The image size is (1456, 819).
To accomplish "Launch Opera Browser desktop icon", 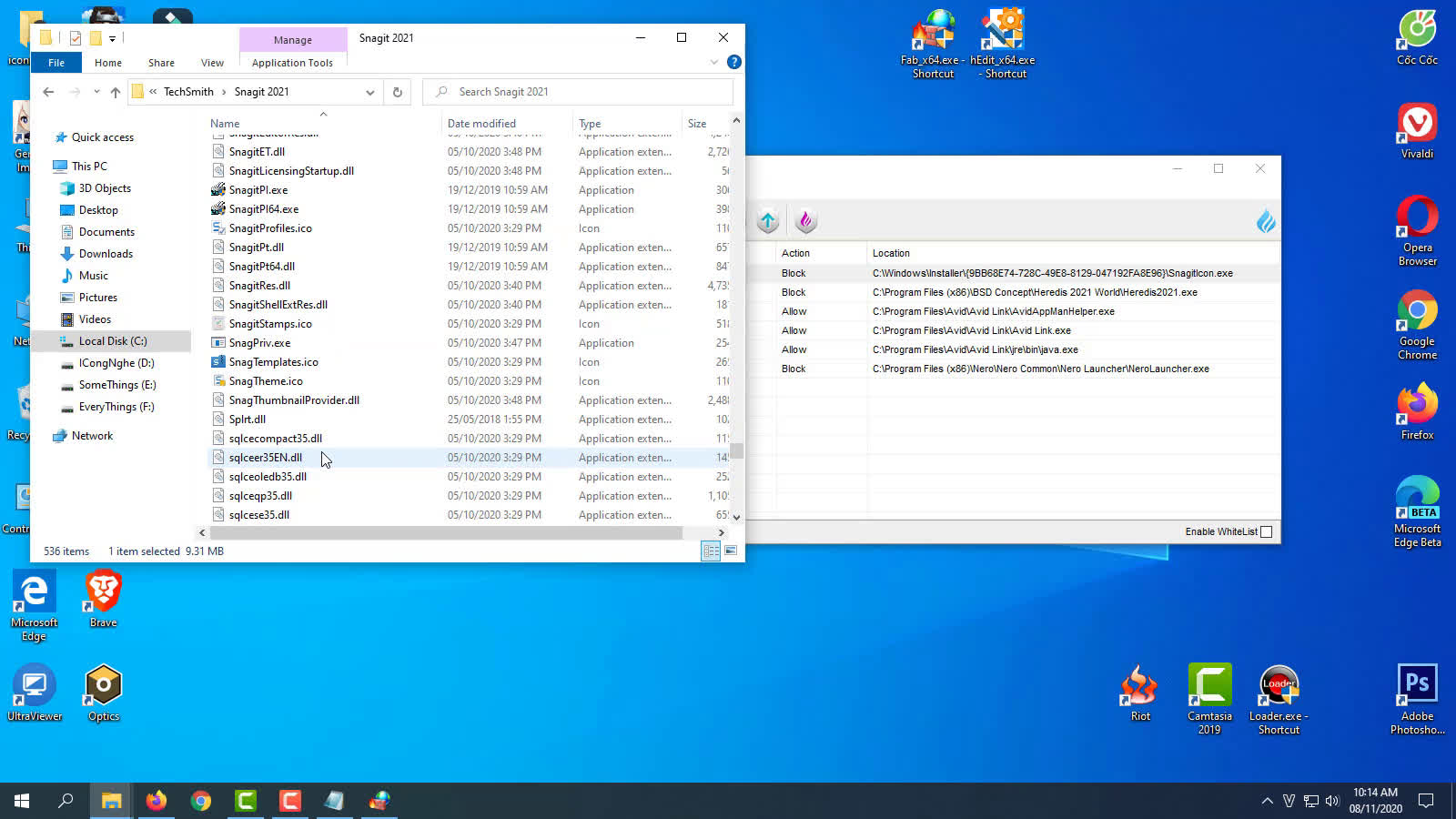I will point(1417,230).
